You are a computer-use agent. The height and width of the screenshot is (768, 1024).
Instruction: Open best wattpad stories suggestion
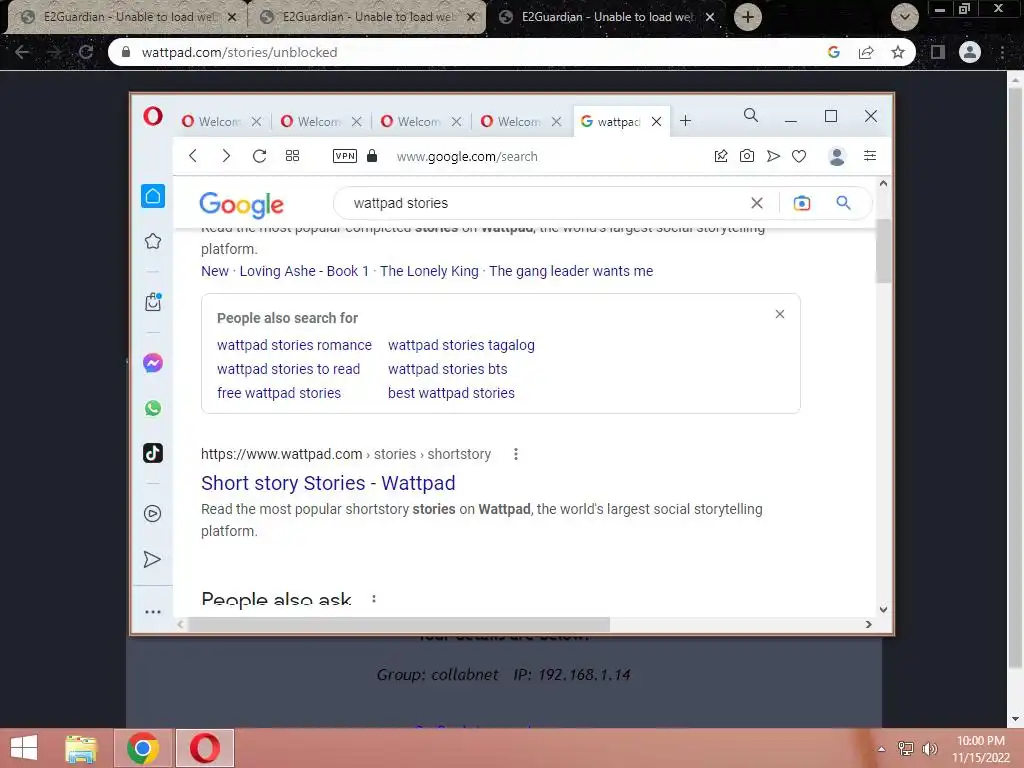click(451, 393)
